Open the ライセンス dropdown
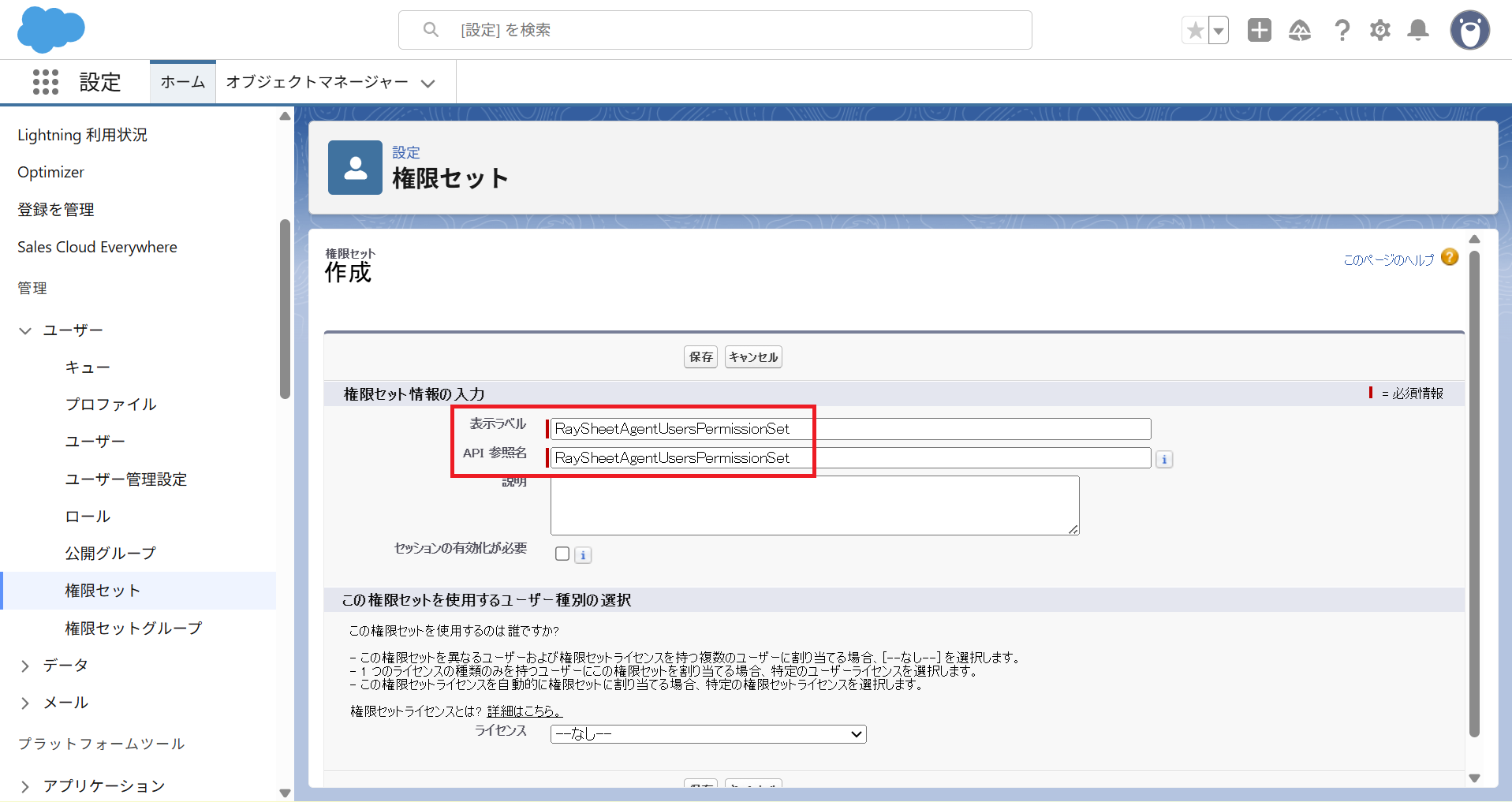This screenshot has width=1512, height=802. (707, 734)
